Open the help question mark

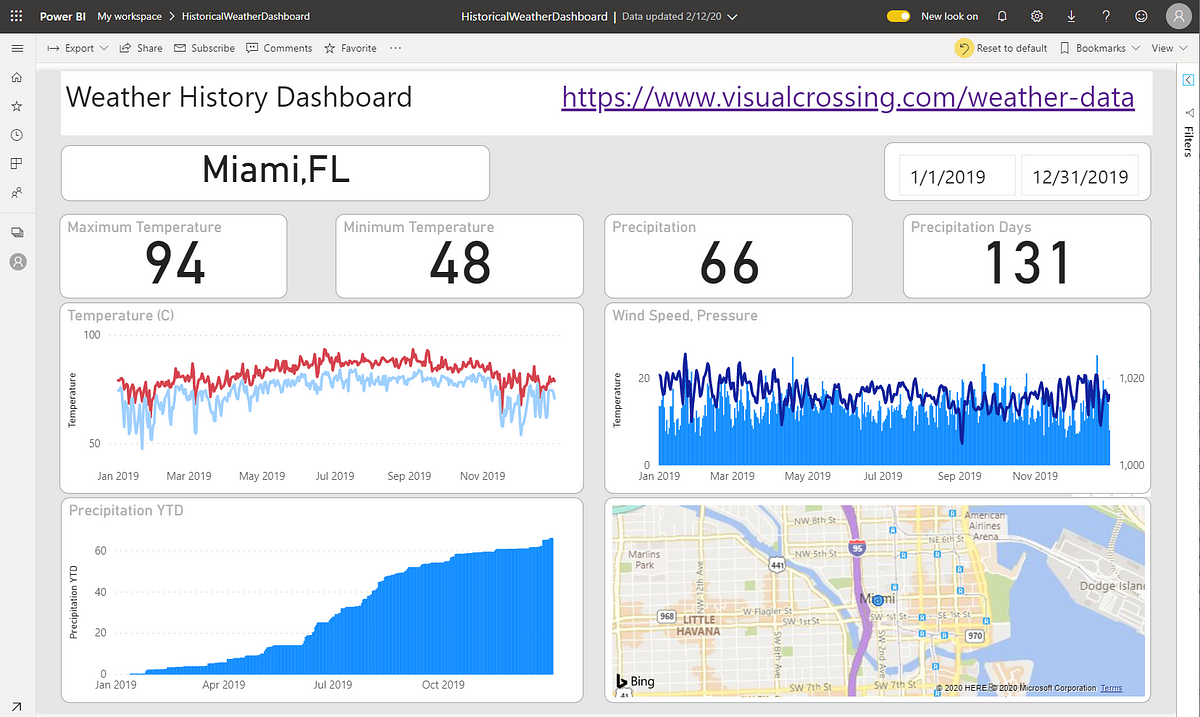pos(1106,16)
